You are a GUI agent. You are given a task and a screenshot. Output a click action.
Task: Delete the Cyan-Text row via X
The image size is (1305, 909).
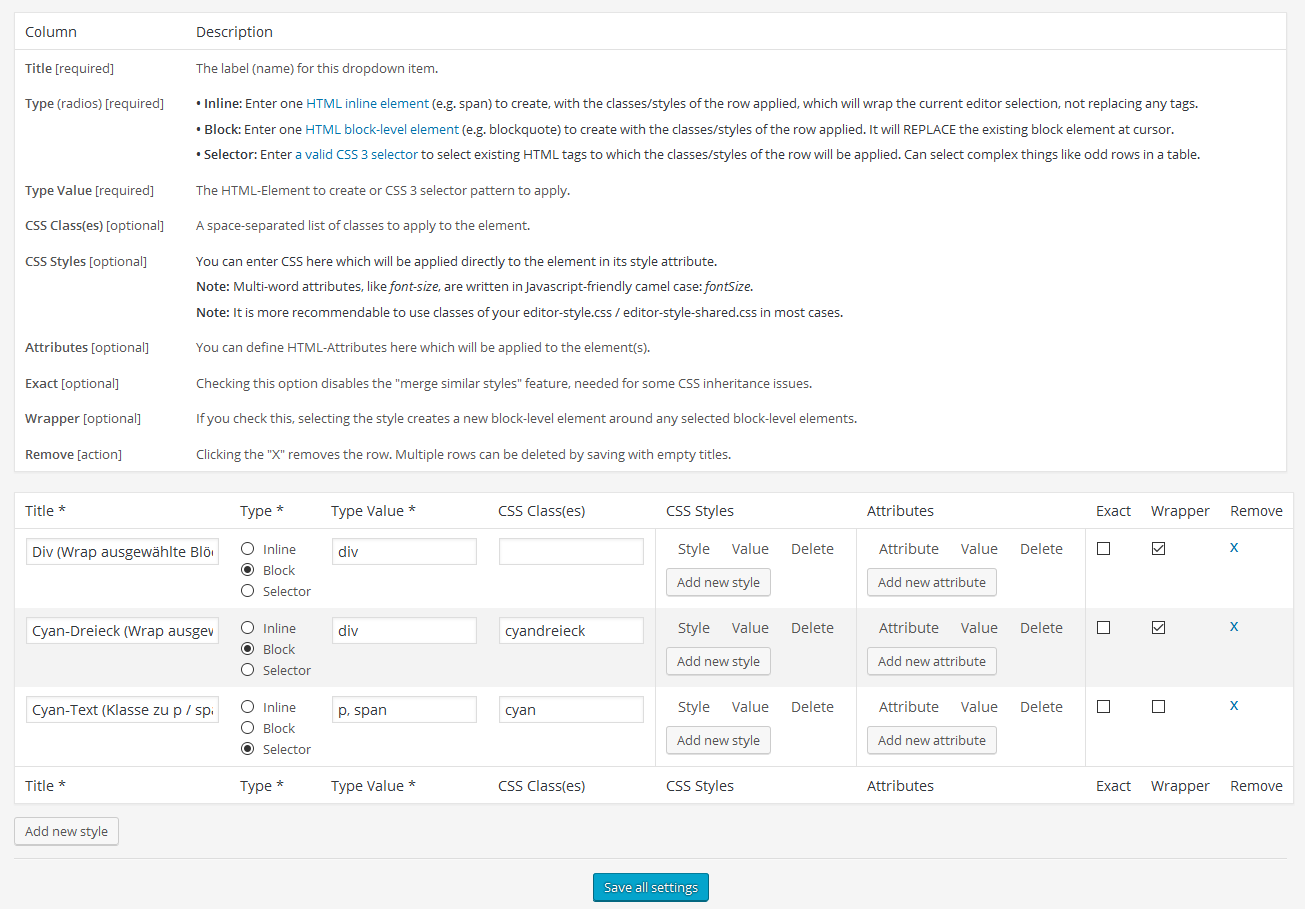(1234, 705)
